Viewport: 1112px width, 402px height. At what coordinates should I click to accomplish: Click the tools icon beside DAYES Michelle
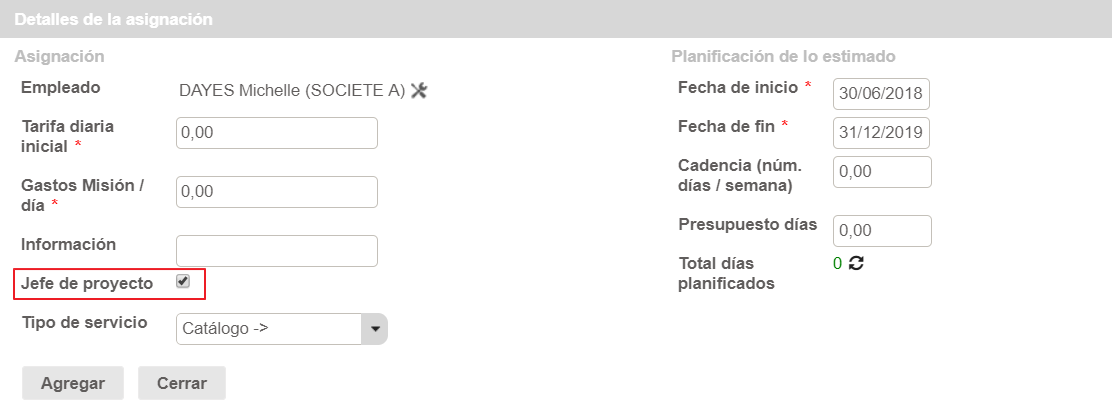pos(420,91)
